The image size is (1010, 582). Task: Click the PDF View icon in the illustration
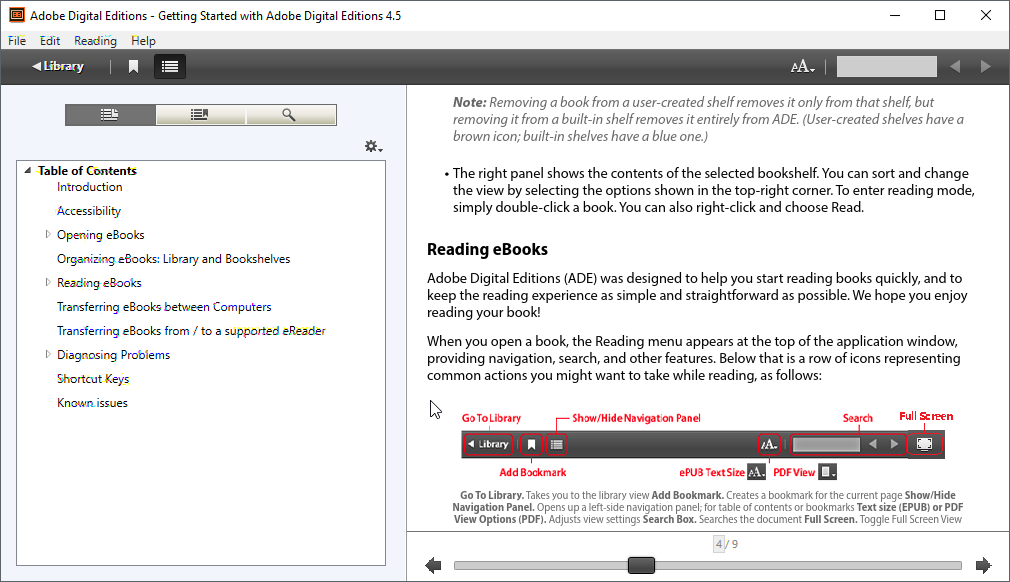pos(828,472)
